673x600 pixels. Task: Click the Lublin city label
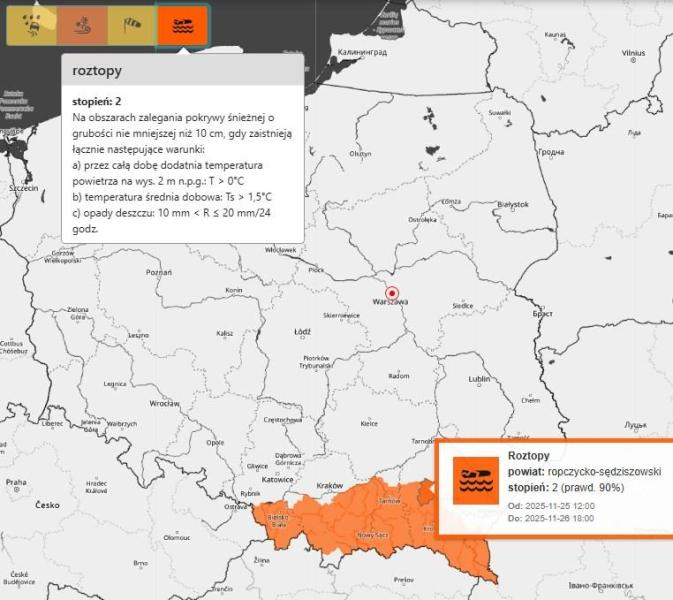coord(480,379)
